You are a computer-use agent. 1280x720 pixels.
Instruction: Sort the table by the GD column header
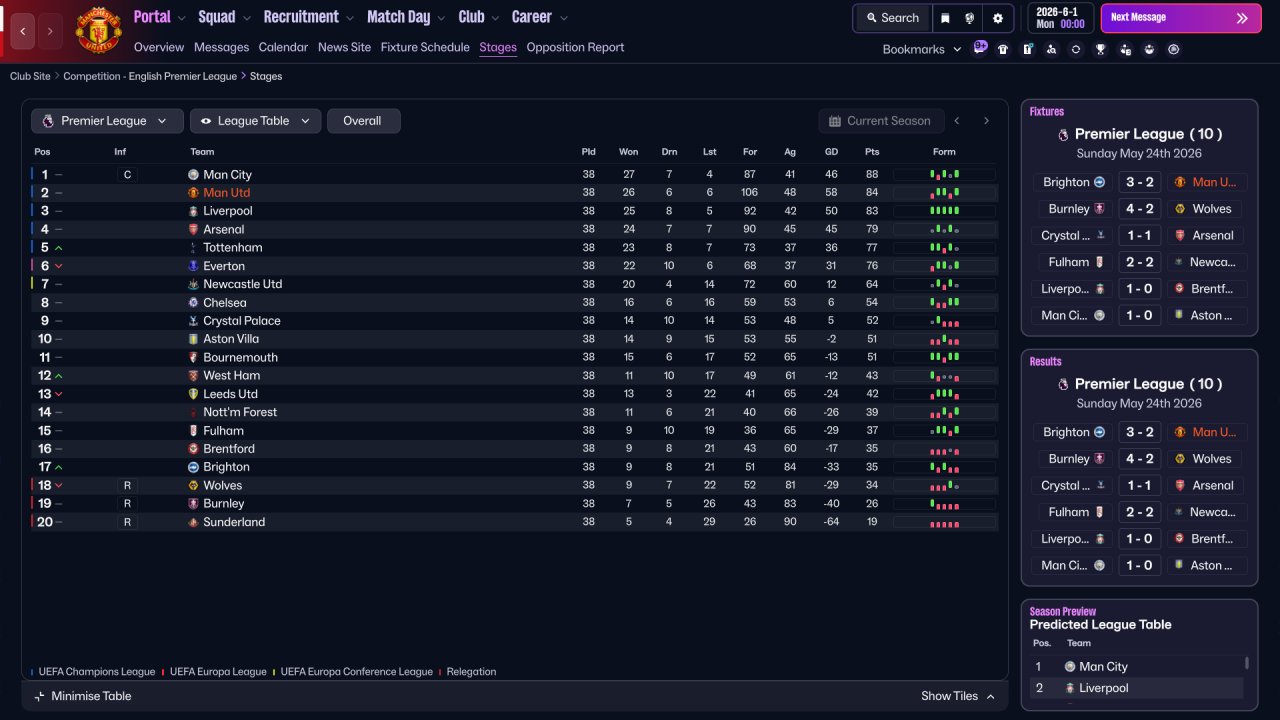point(831,152)
